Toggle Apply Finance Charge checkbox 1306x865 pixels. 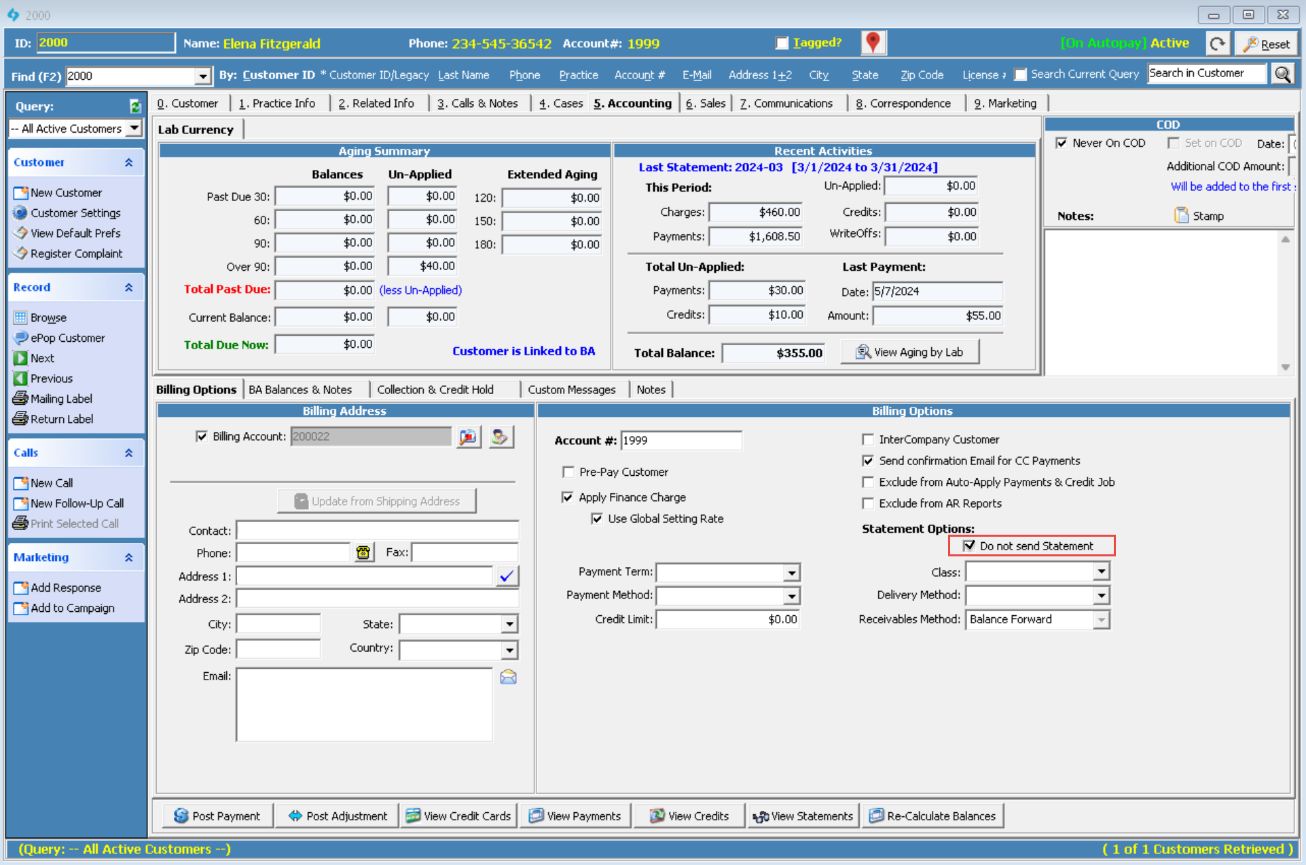(x=569, y=497)
